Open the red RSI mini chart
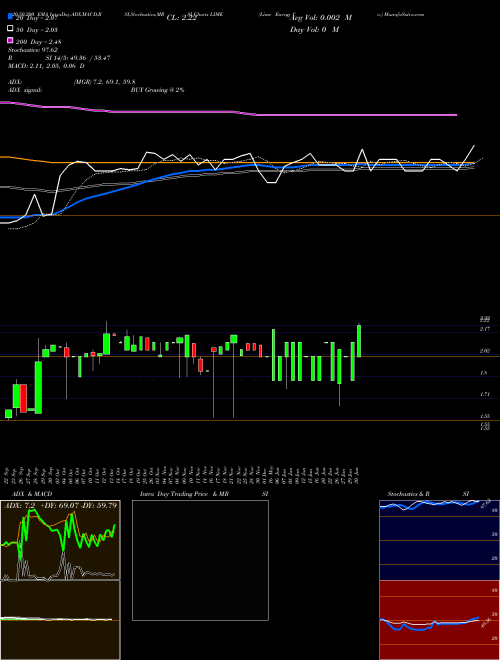The height and width of the screenshot is (660, 500). [x=439, y=620]
